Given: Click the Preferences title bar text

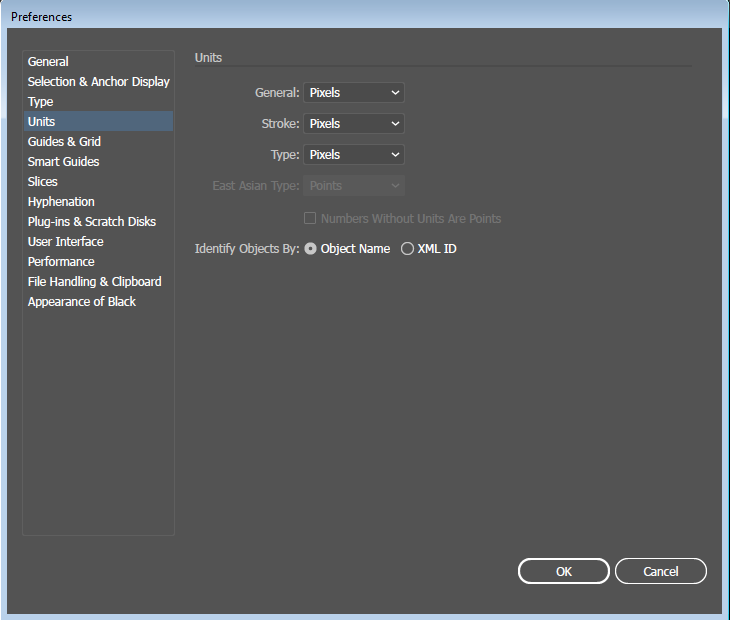Looking at the screenshot, I should 41,17.
